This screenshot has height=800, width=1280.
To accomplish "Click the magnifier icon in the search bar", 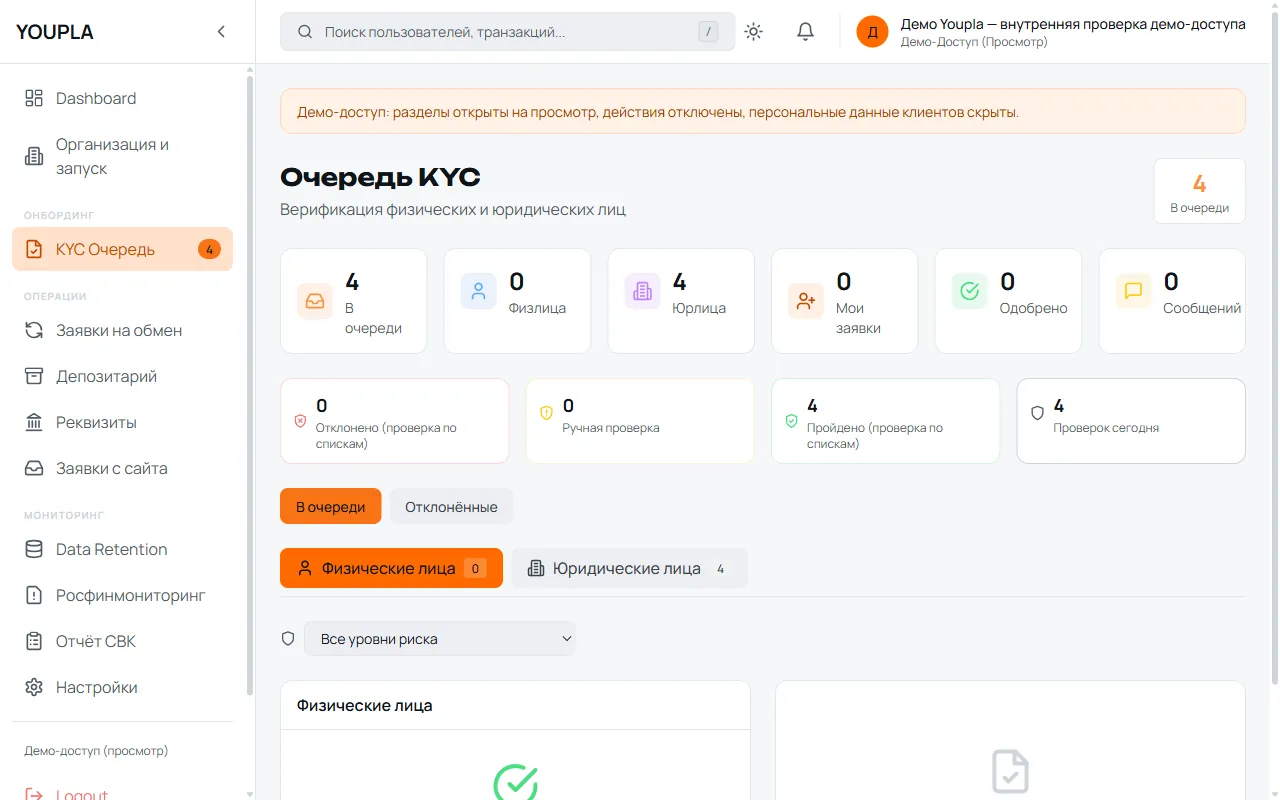I will tap(305, 32).
